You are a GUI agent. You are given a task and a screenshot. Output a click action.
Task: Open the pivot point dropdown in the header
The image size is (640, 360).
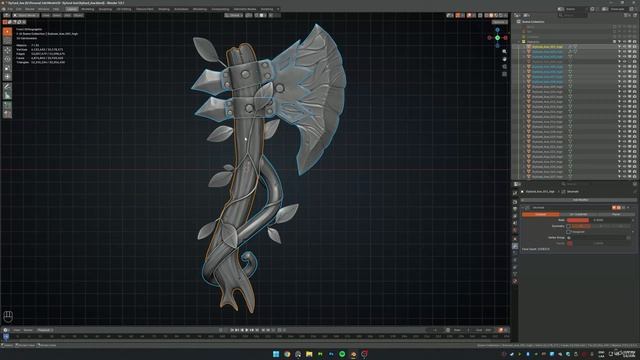click(249, 16)
